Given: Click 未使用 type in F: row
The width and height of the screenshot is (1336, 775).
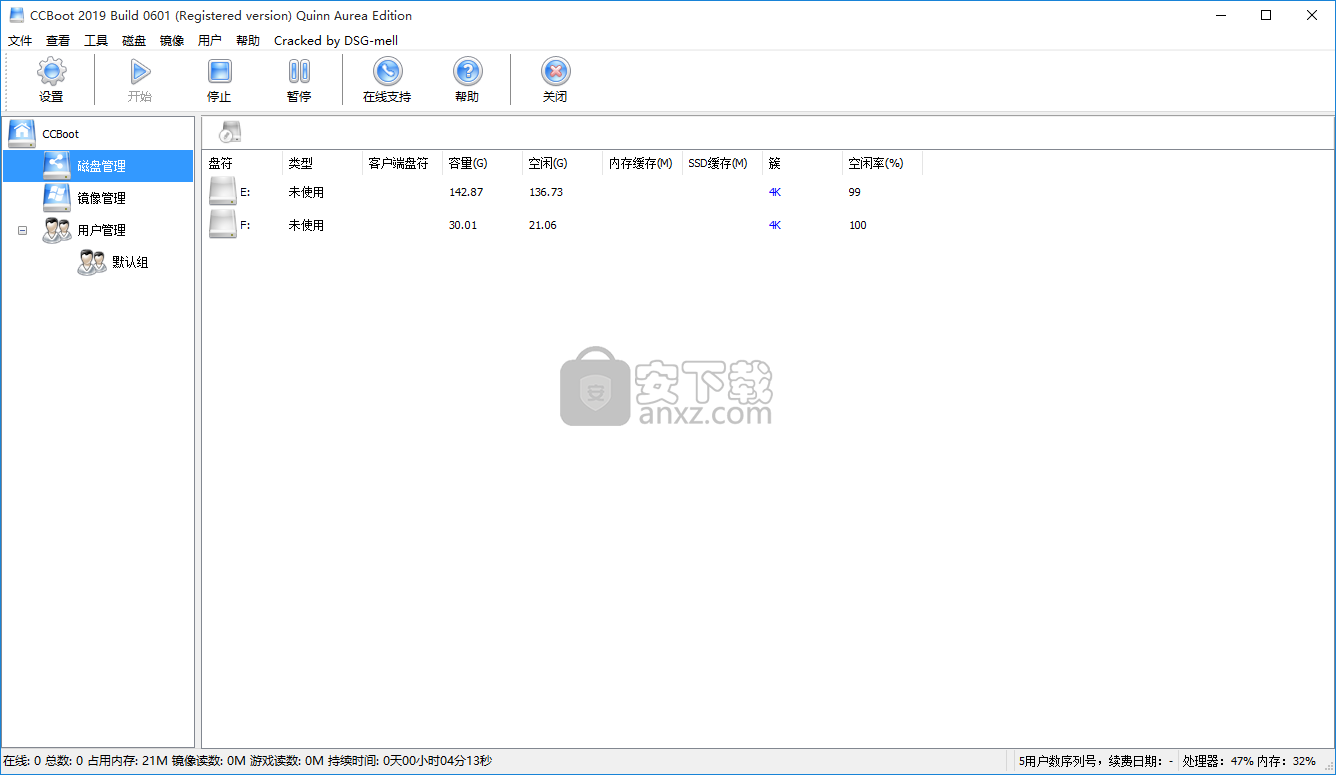Looking at the screenshot, I should [306, 225].
